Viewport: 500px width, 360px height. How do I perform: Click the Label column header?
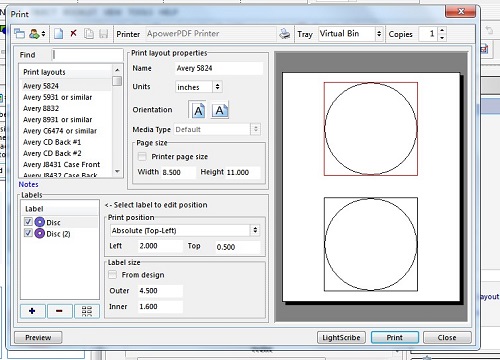click(x=60, y=209)
